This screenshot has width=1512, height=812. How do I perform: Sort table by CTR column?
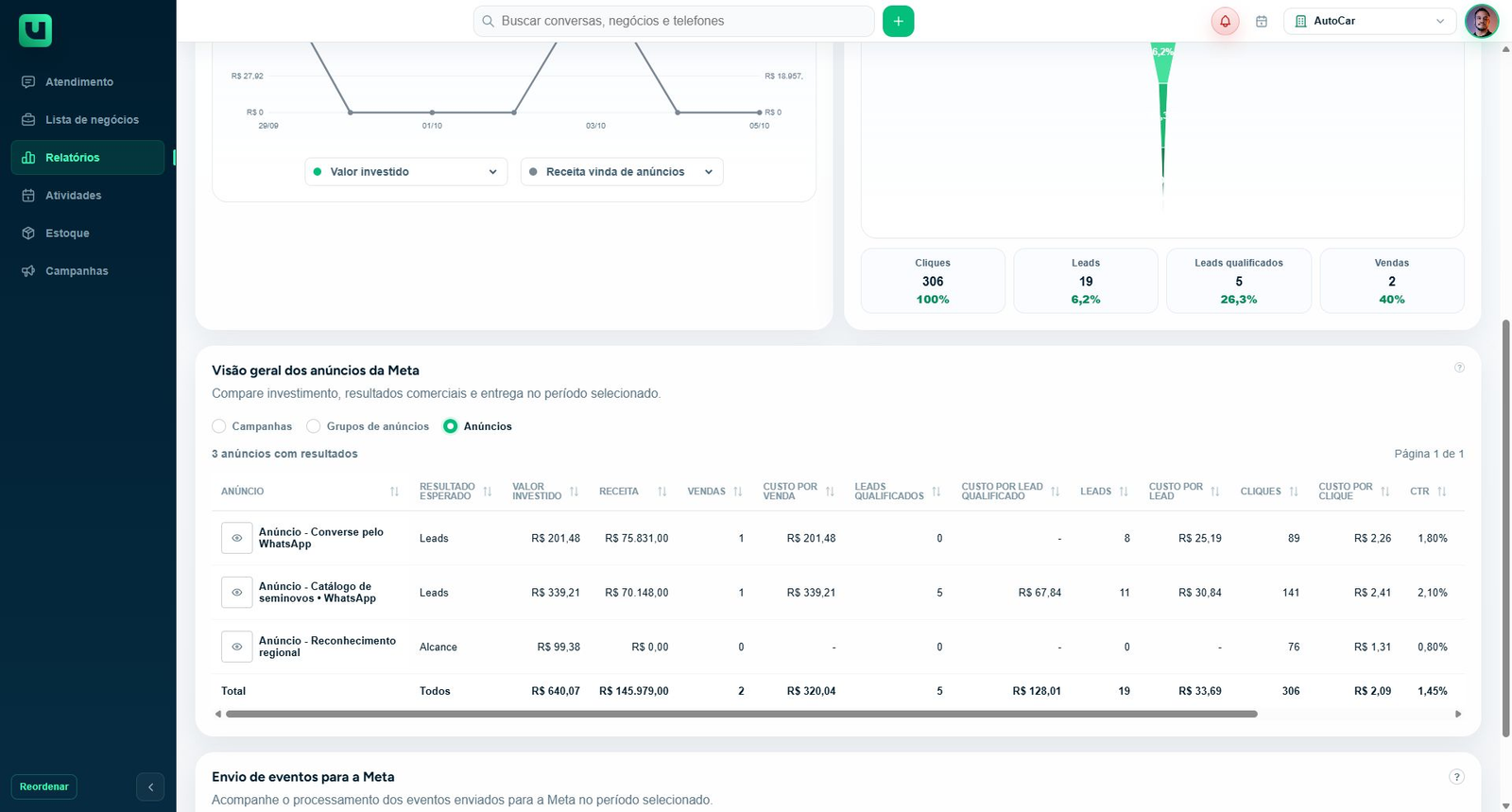tap(1442, 492)
